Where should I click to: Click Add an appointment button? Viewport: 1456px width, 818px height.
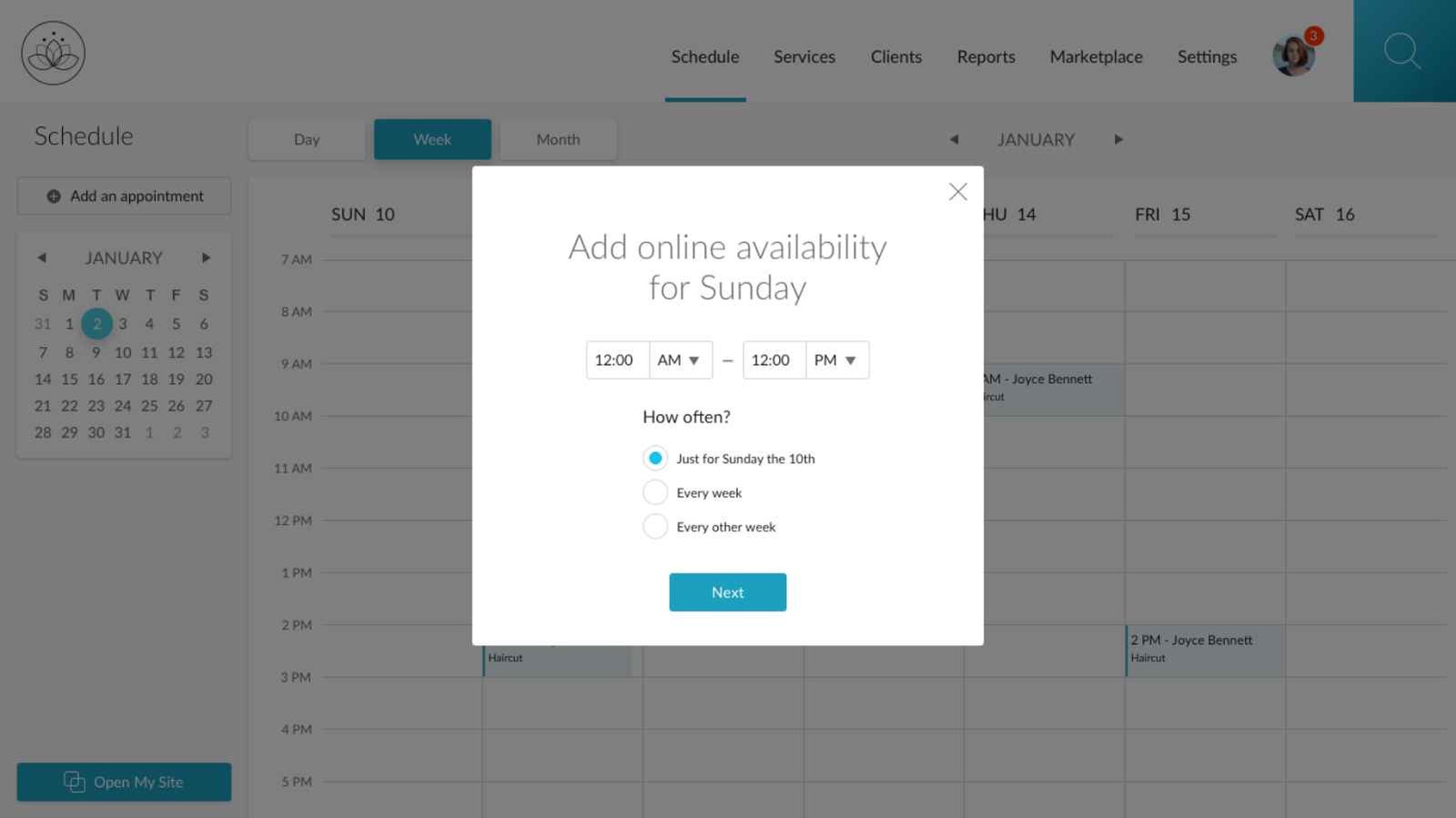coord(124,196)
